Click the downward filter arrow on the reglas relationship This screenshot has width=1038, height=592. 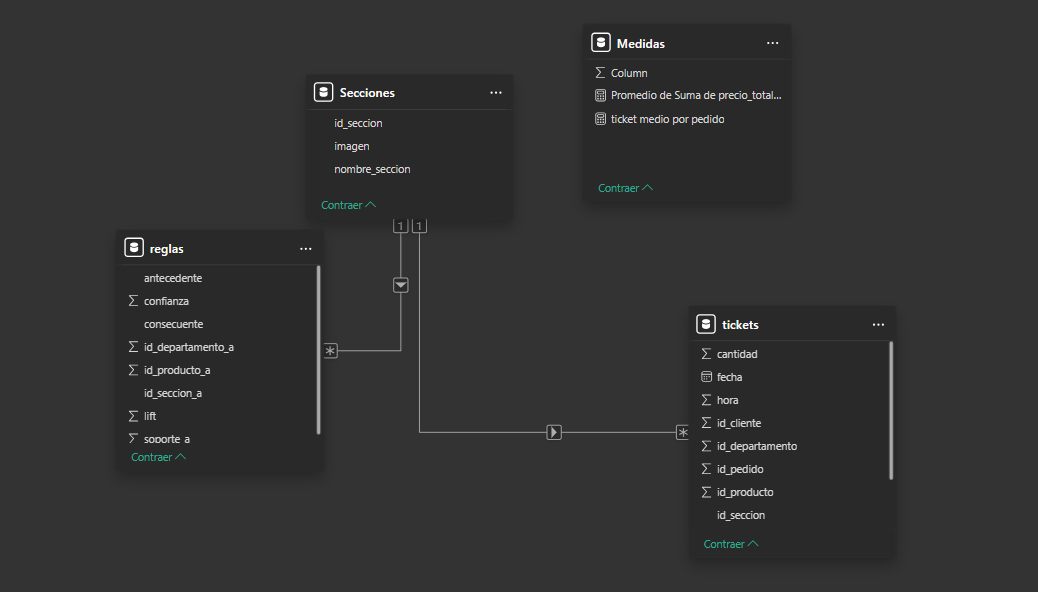pyautogui.click(x=401, y=285)
